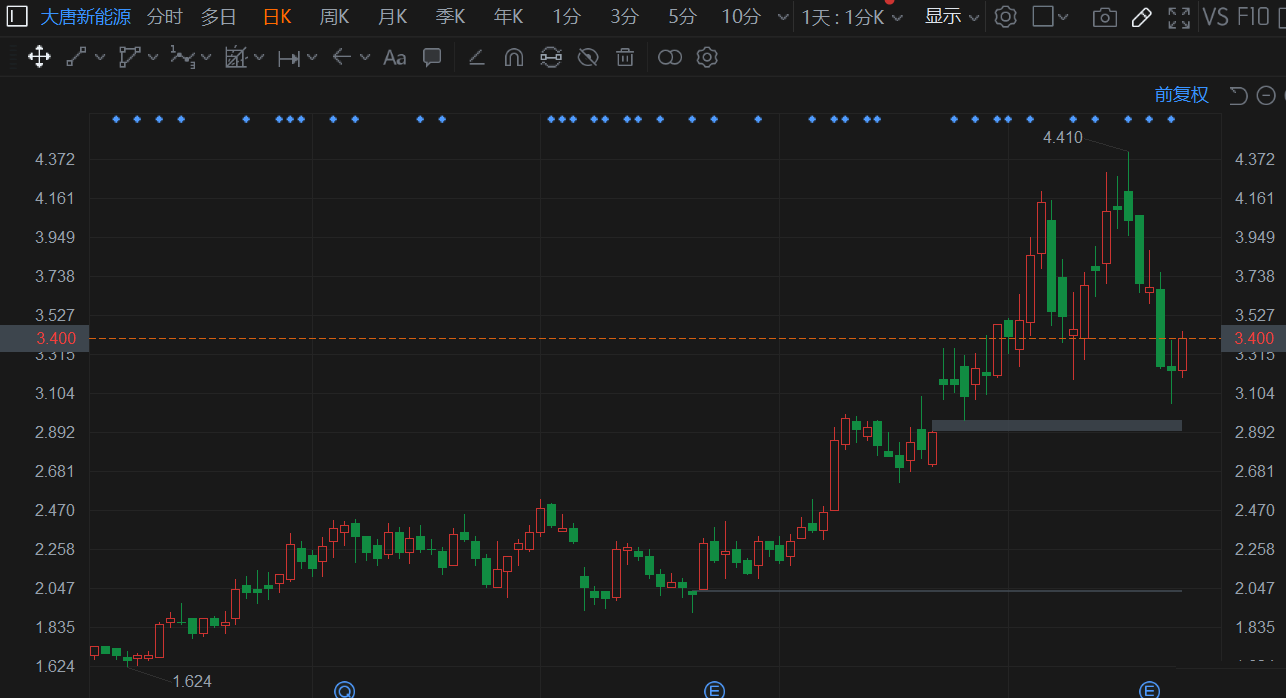Enable the magnet snap tool
This screenshot has height=698, width=1286.
513,57
